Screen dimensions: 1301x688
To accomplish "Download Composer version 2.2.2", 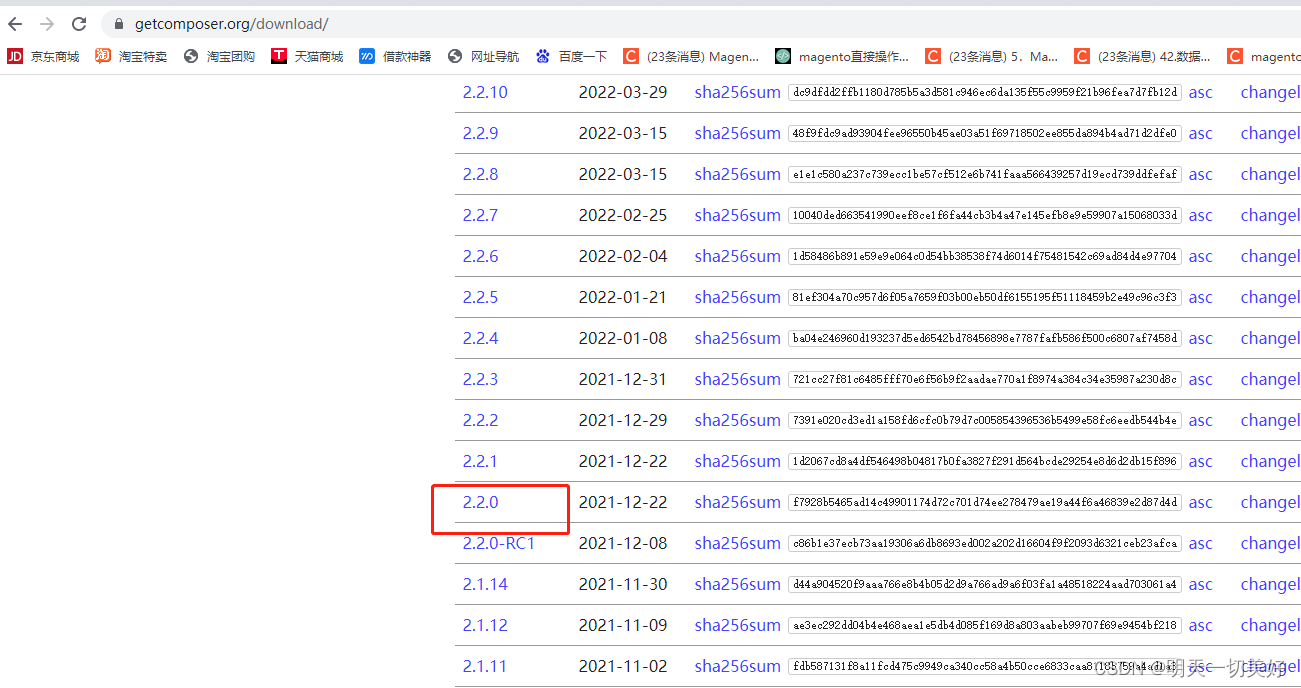I will point(480,420).
